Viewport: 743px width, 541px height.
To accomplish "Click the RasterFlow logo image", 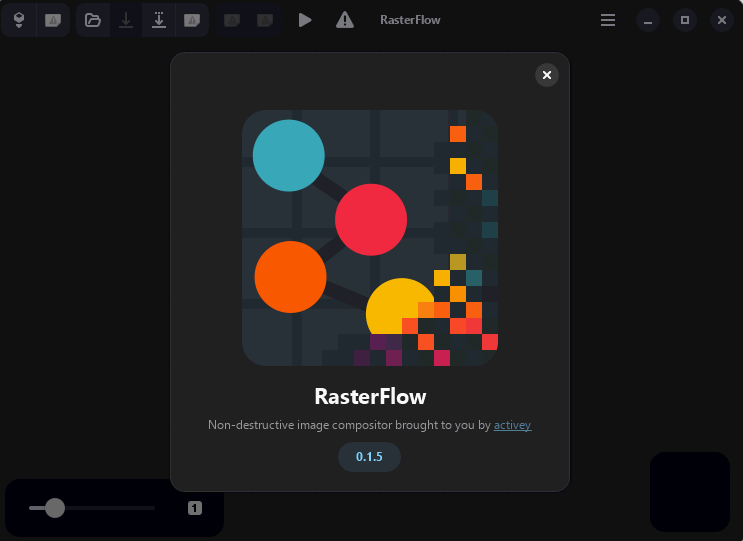I will [370, 238].
